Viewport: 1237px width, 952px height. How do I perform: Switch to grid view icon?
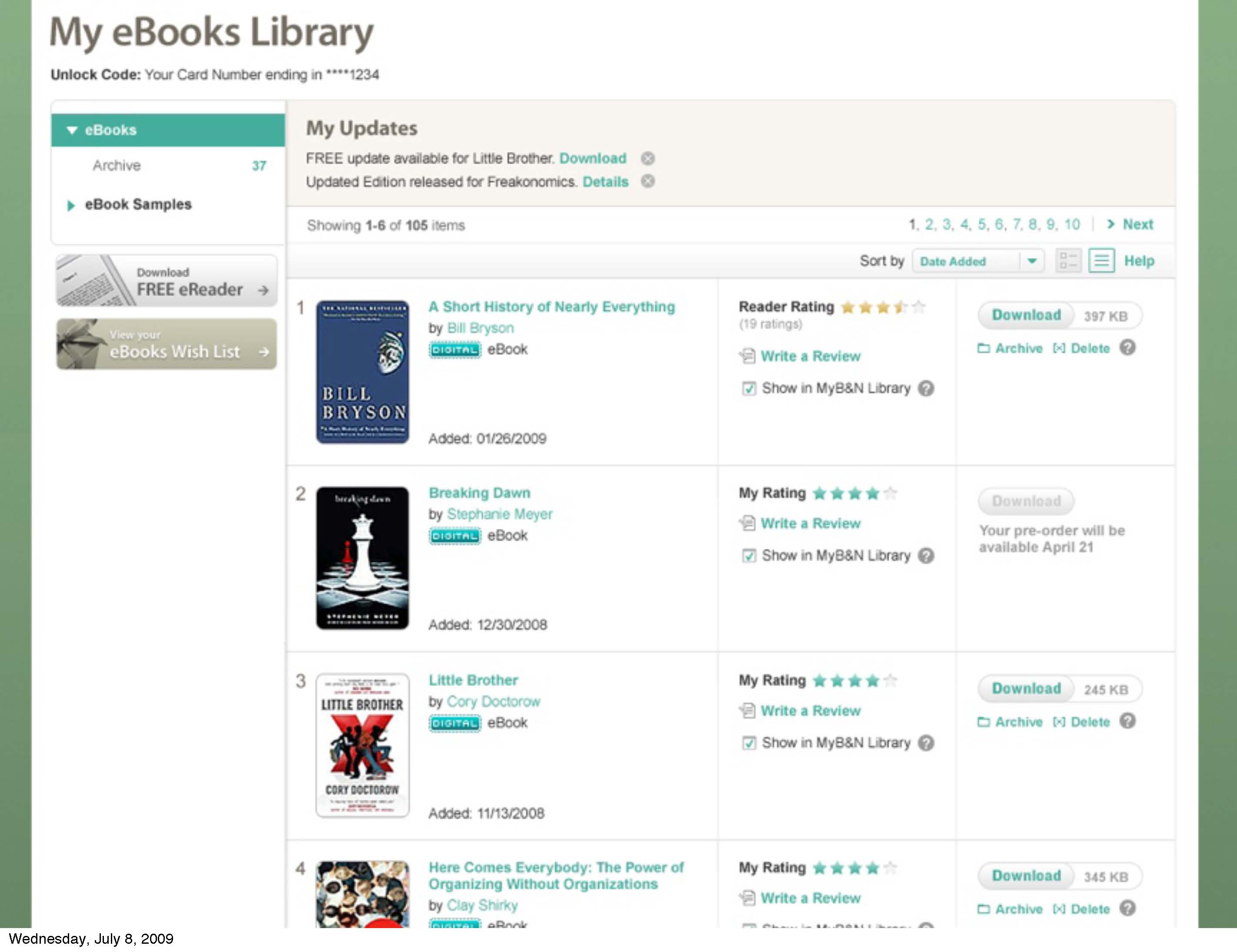pos(1068,261)
